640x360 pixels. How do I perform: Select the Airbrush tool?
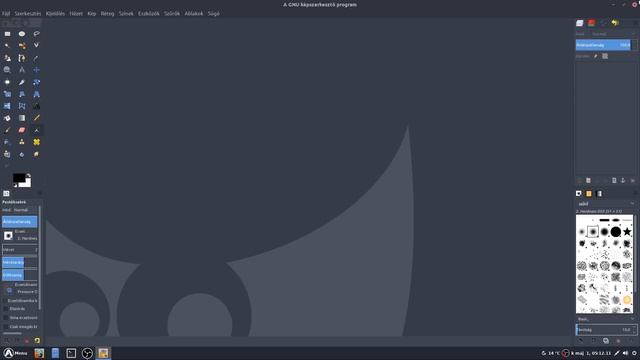point(36,130)
